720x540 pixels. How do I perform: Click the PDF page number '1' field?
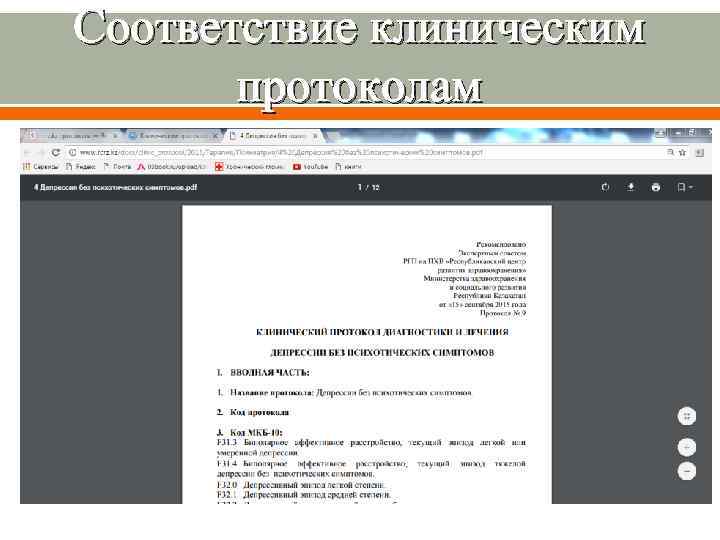360,187
